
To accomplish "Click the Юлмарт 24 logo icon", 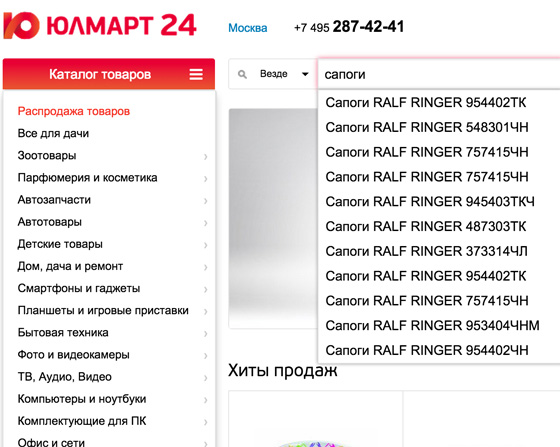I will (21, 25).
